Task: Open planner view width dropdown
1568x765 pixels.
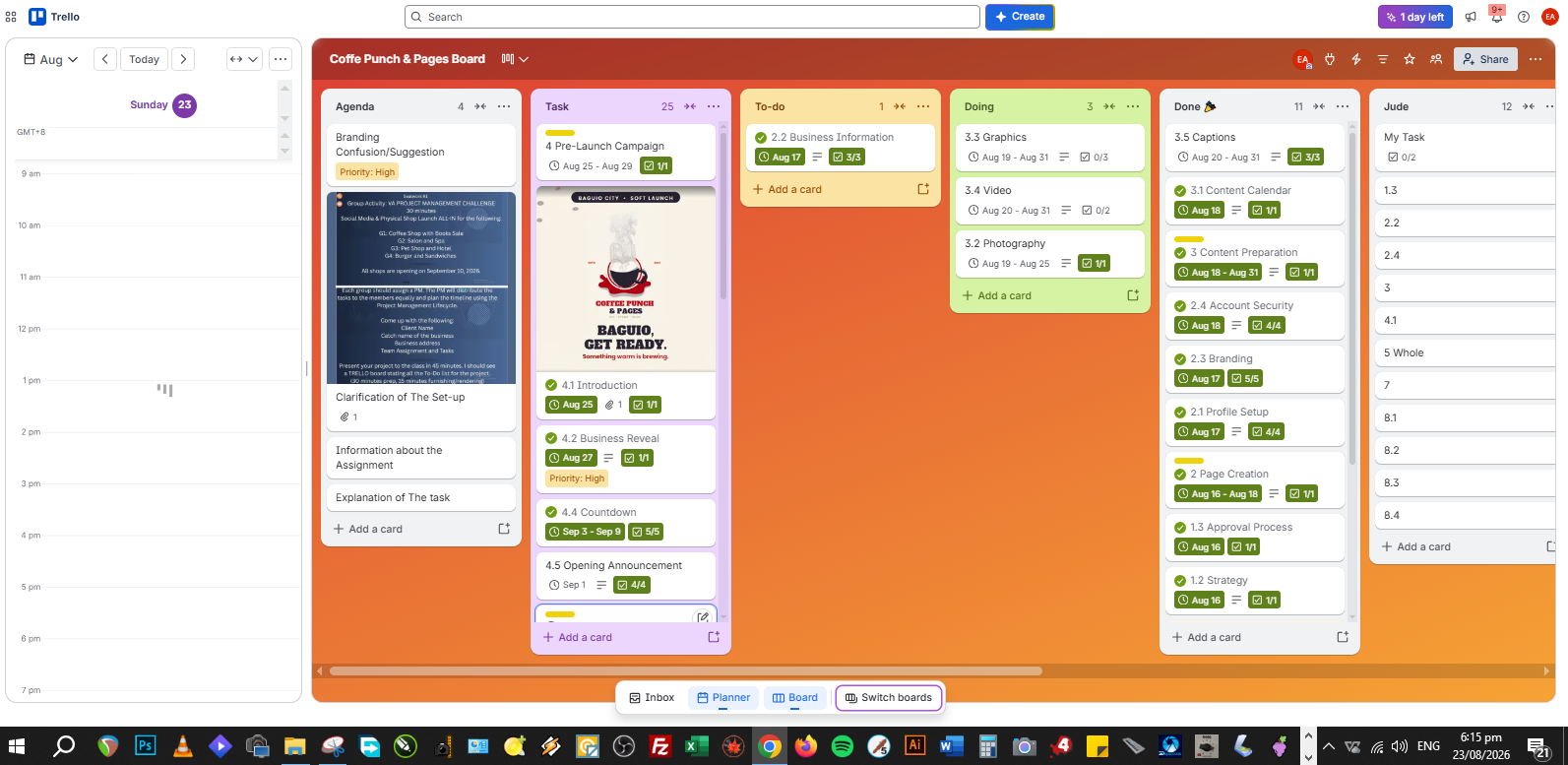Action: click(244, 59)
